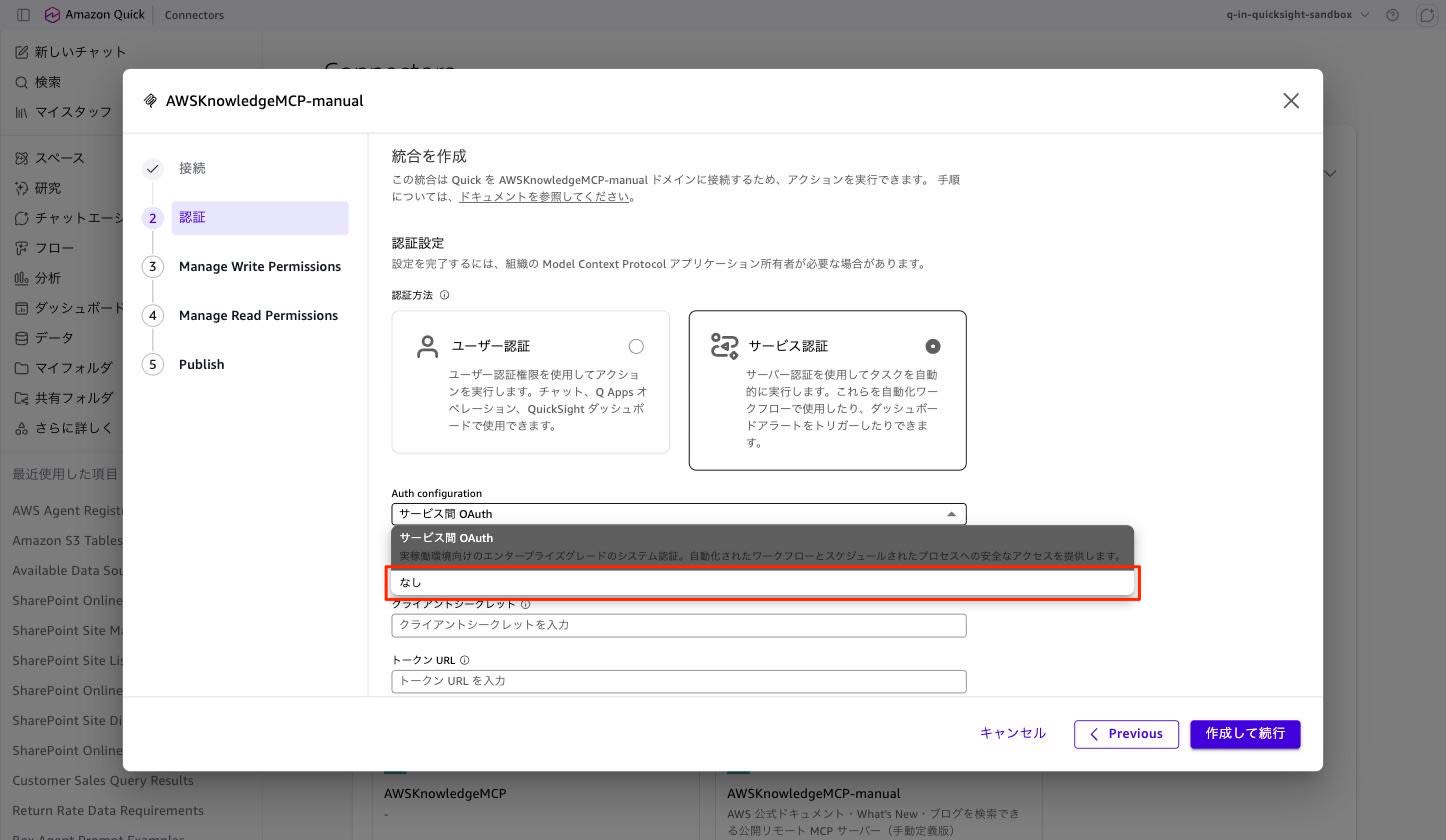Go to the completed 接続 step

(192, 168)
